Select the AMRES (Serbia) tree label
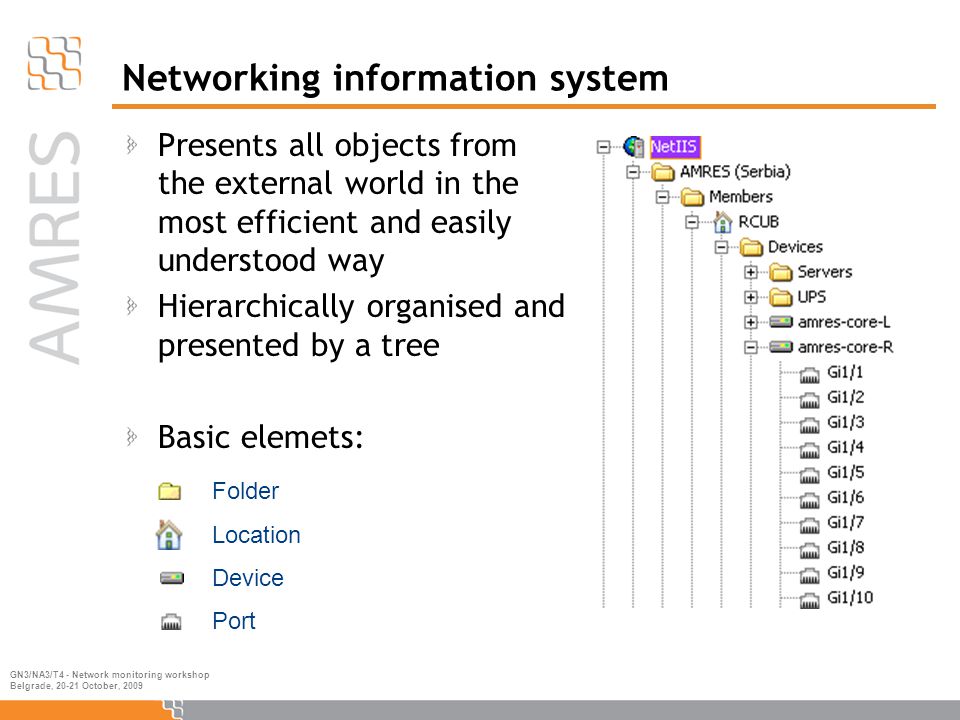 pos(735,171)
